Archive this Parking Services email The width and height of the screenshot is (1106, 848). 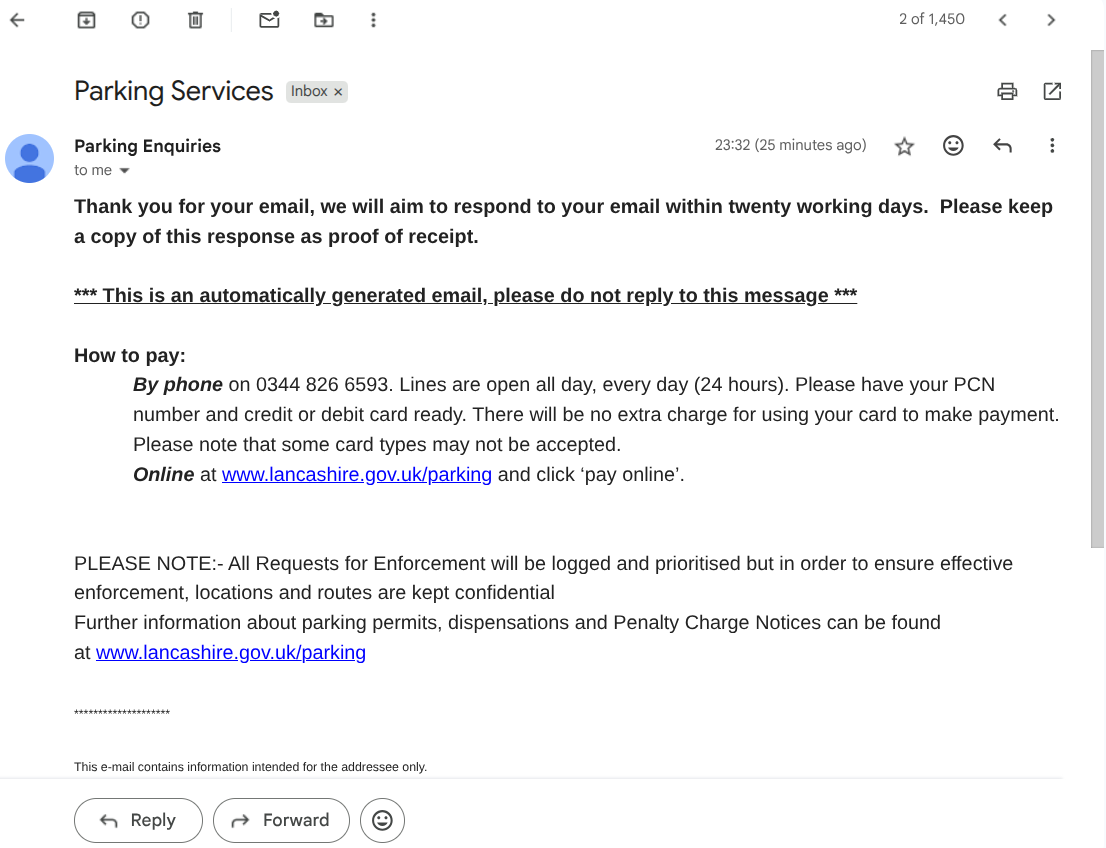click(x=87, y=20)
